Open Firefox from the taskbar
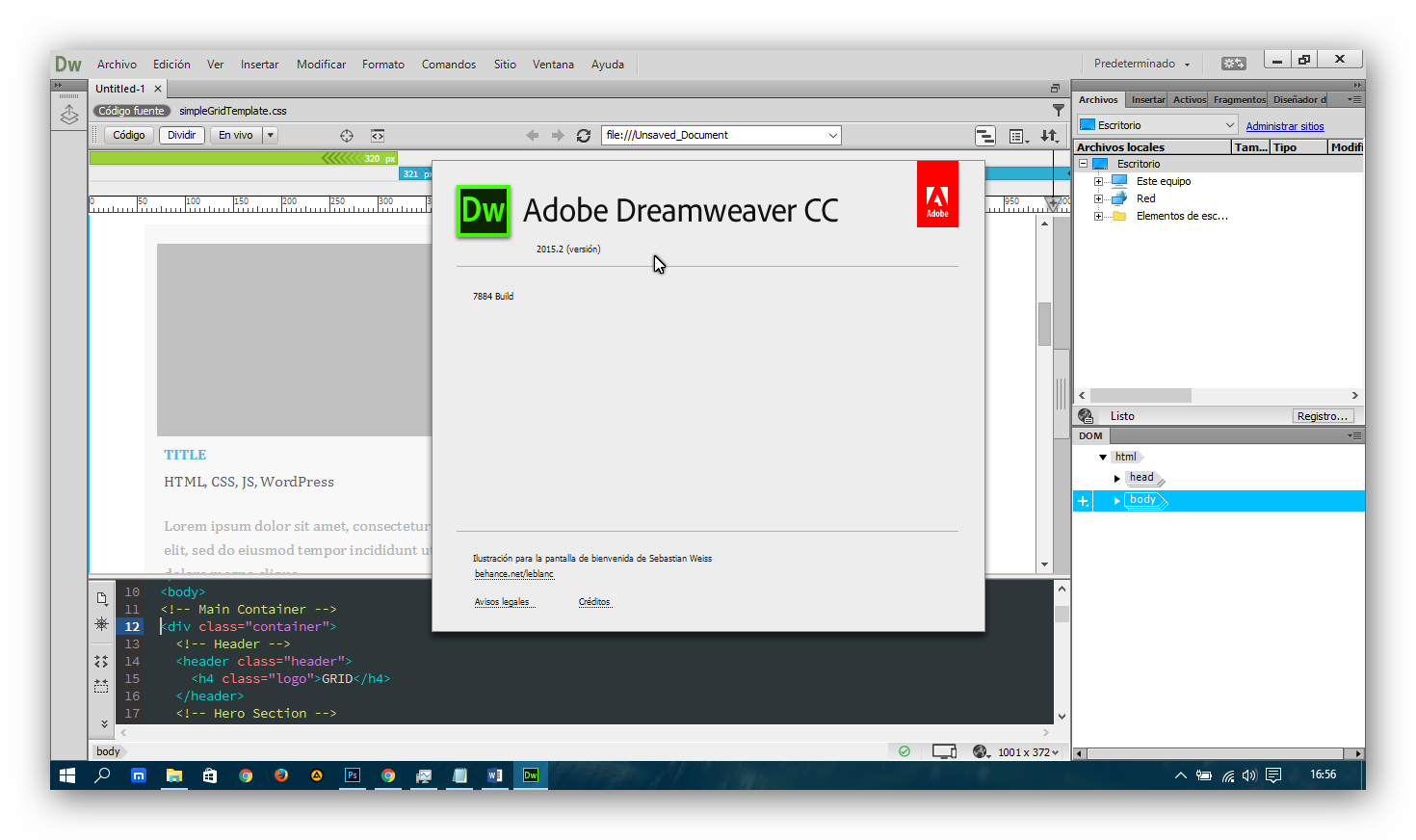This screenshot has height=840, width=1416. tap(281, 775)
